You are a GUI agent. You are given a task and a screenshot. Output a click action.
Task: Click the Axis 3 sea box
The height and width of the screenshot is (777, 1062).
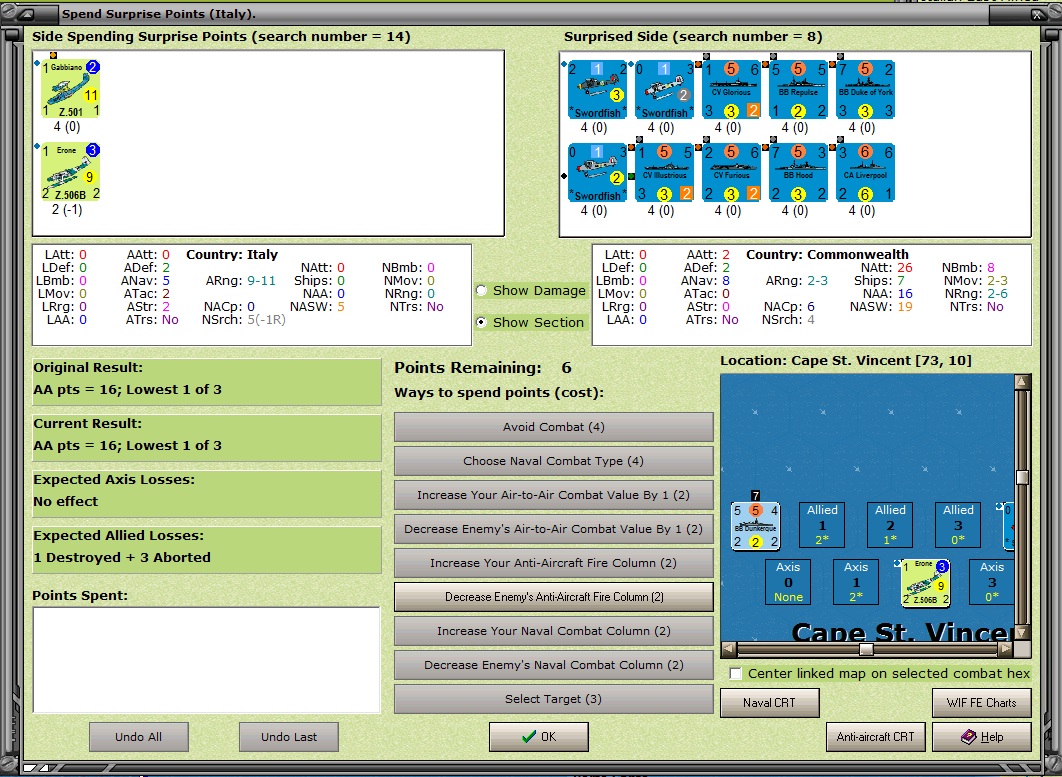pos(992,581)
